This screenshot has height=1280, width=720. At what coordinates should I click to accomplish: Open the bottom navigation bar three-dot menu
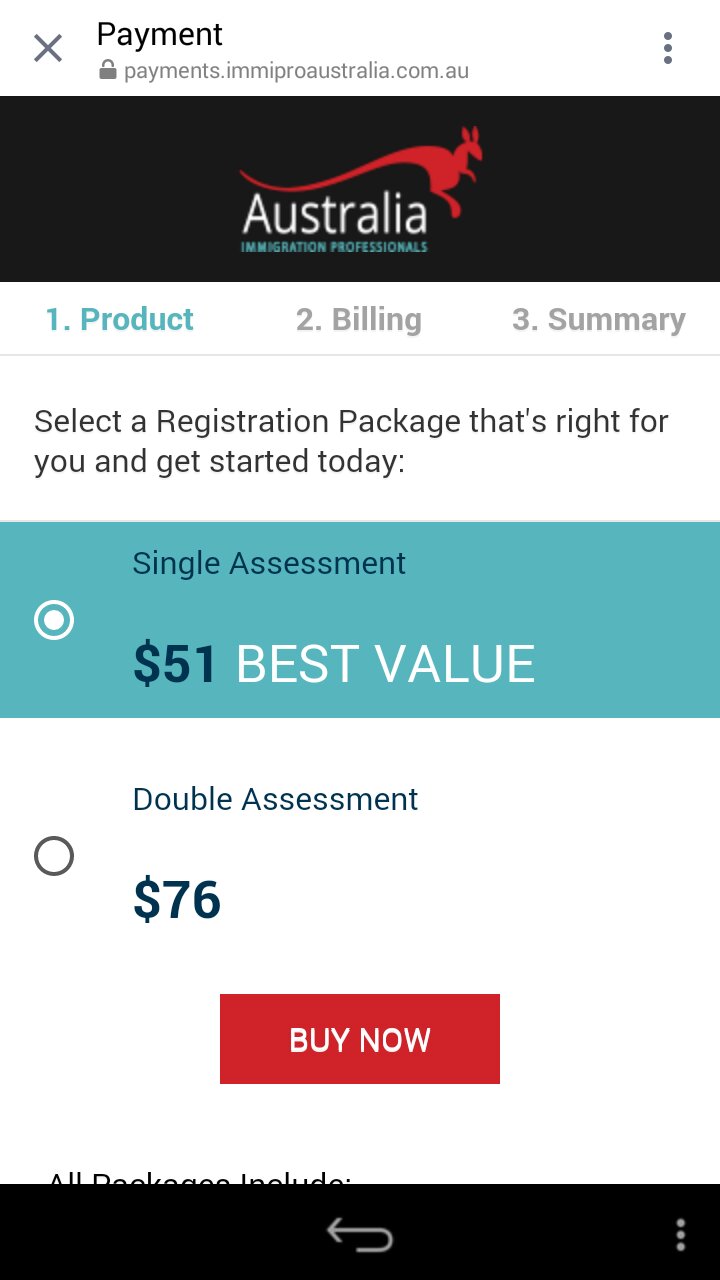pyautogui.click(x=680, y=1234)
